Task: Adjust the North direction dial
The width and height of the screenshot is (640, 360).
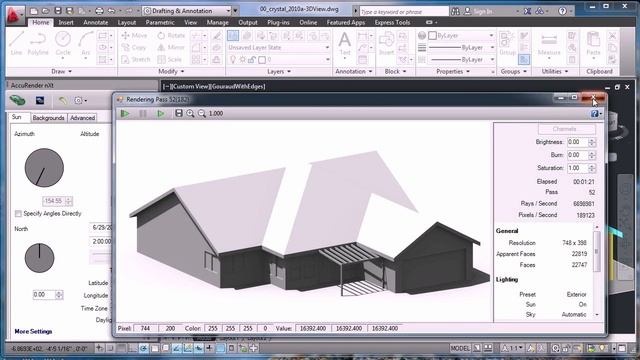Action: 39,258
